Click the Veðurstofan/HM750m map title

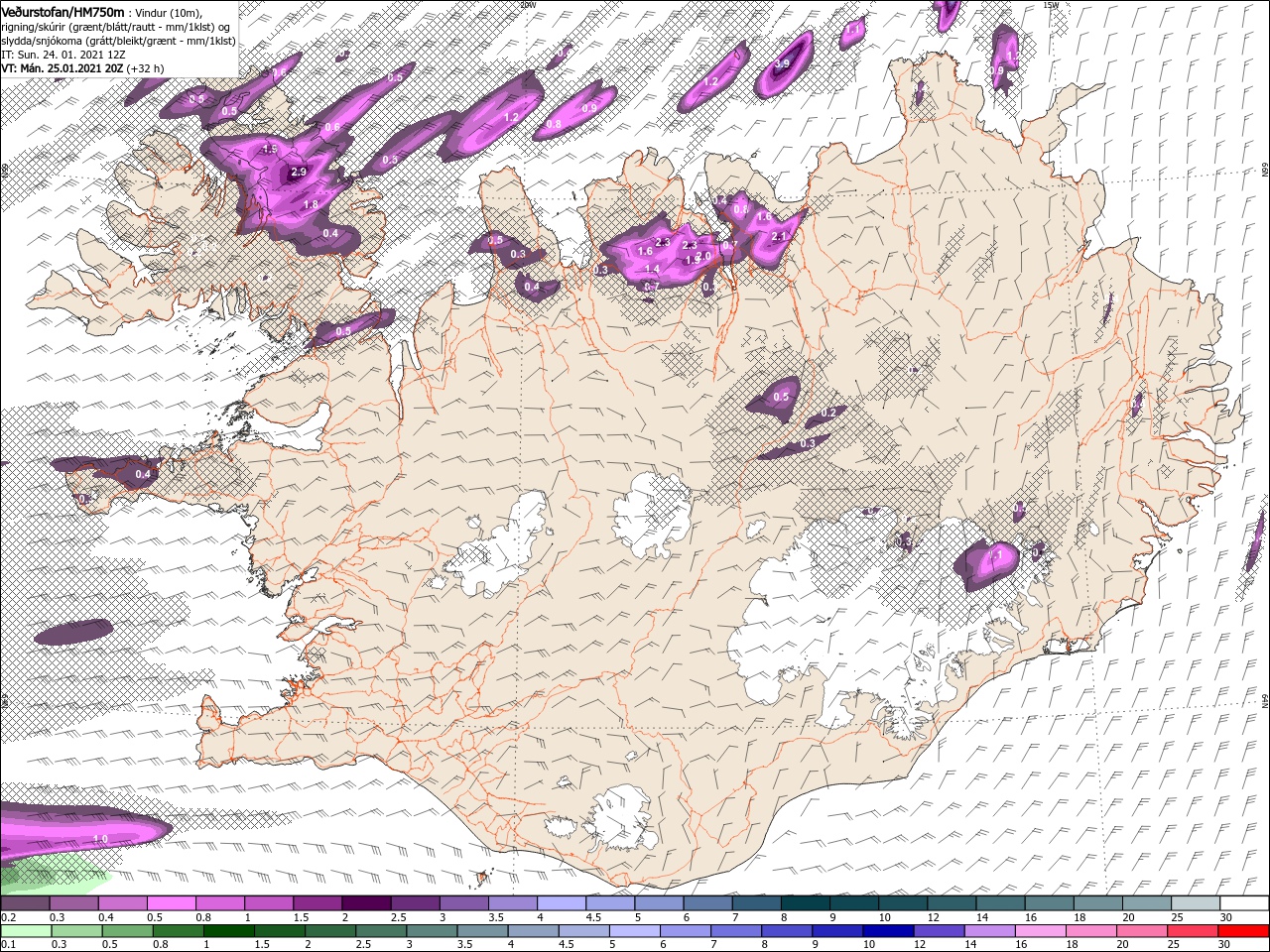[x=63, y=11]
